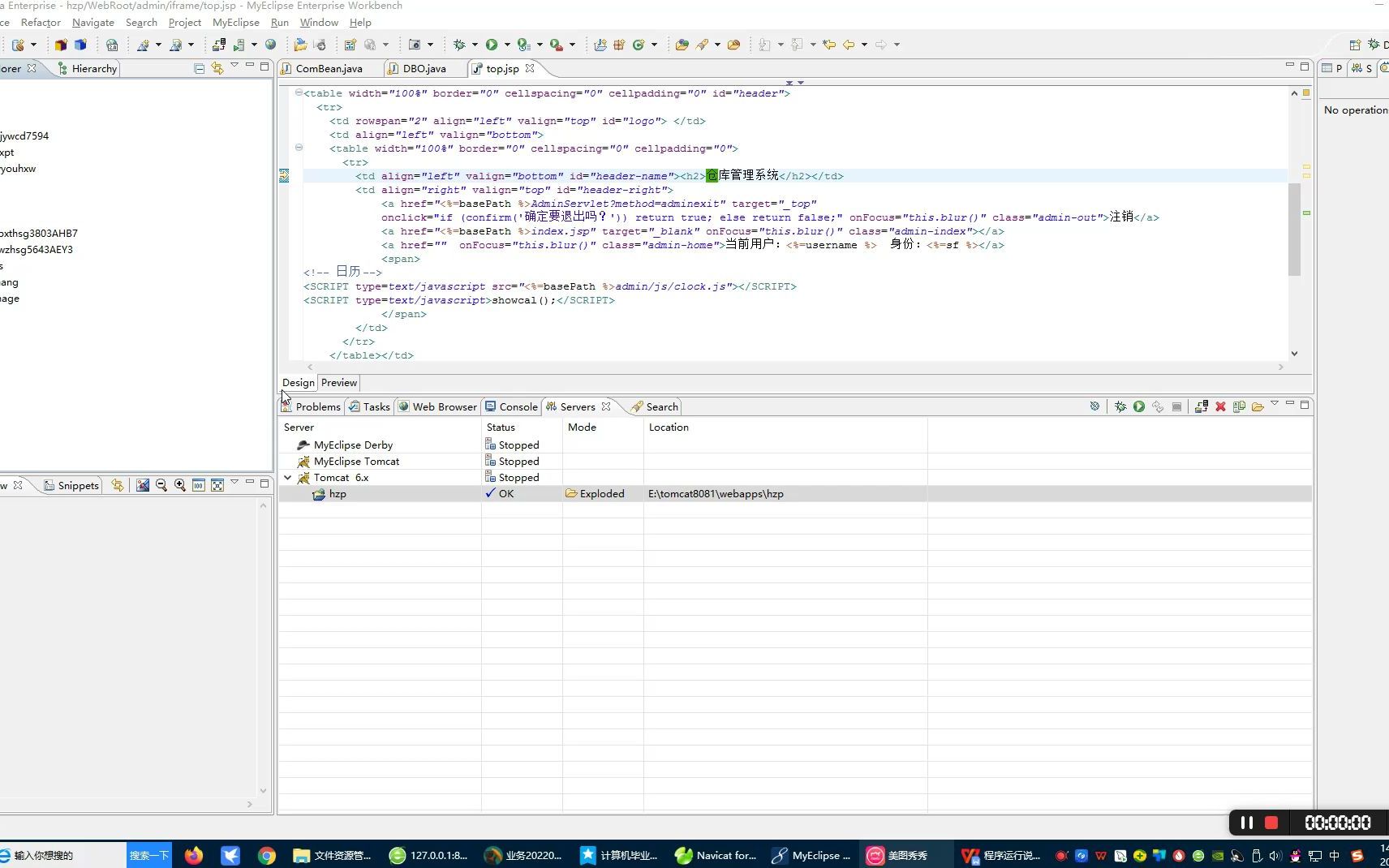The image size is (1389, 868).
Task: Click the Back navigation arrow in toolbar
Action: [x=849, y=45]
